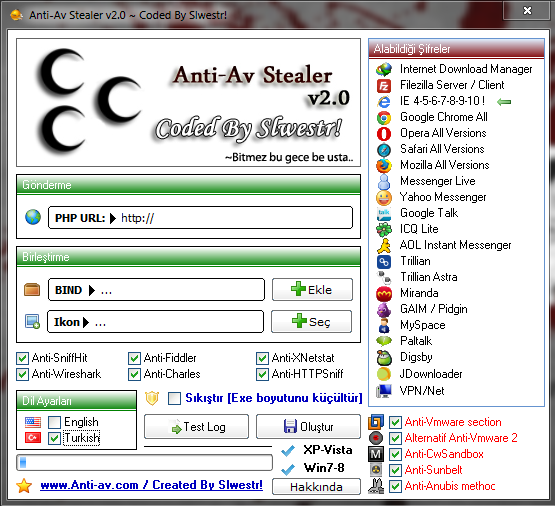This screenshot has width=555, height=506.
Task: Click the US flag icon
Action: 33,422
